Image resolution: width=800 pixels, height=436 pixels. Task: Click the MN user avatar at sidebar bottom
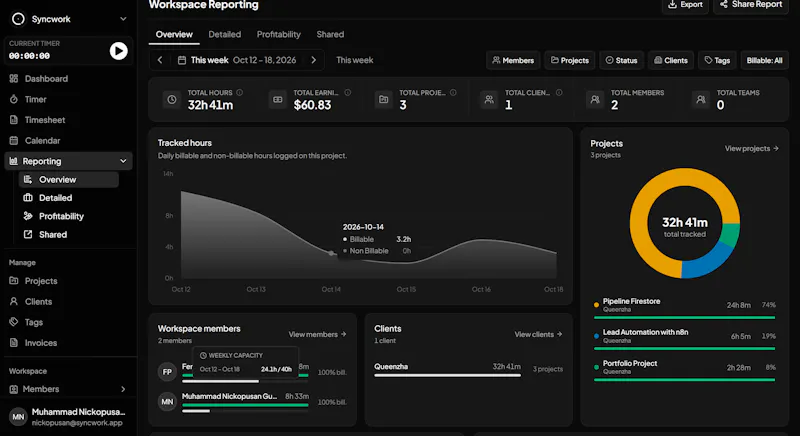(x=18, y=417)
